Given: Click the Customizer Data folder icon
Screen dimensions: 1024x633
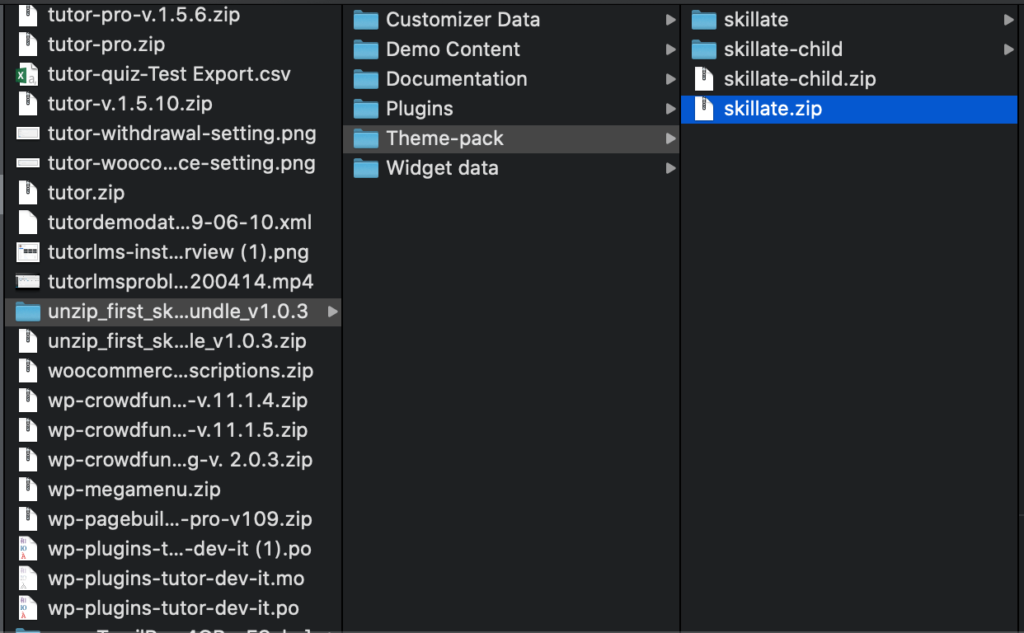Looking at the screenshot, I should pos(366,20).
